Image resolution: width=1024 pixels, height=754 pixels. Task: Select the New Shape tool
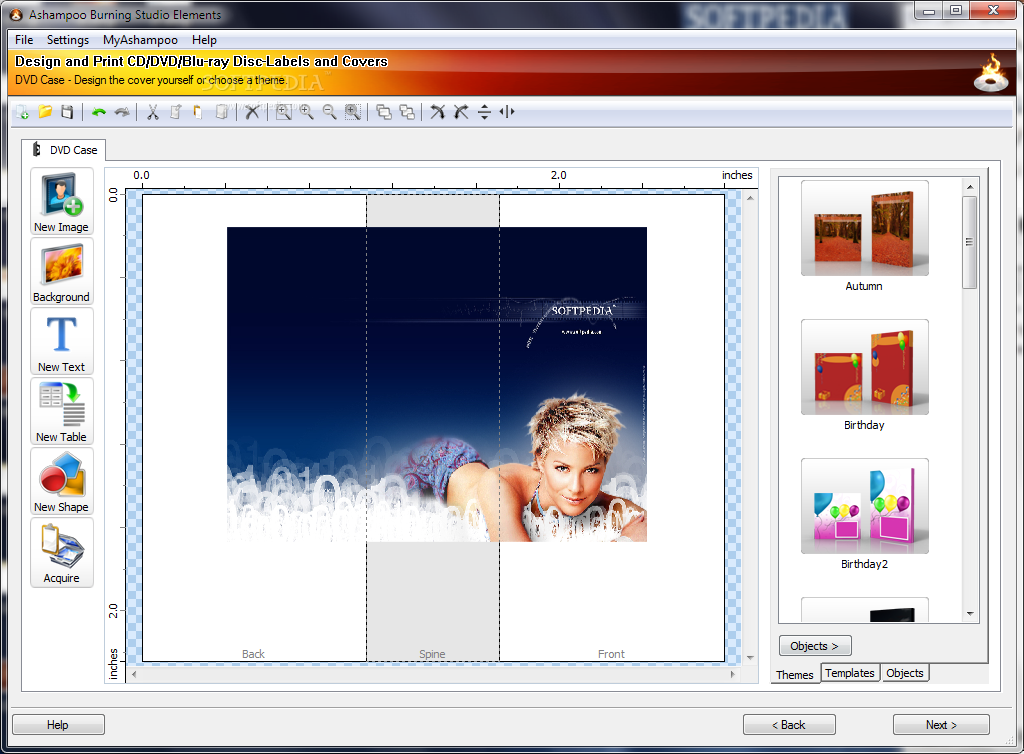pos(61,481)
